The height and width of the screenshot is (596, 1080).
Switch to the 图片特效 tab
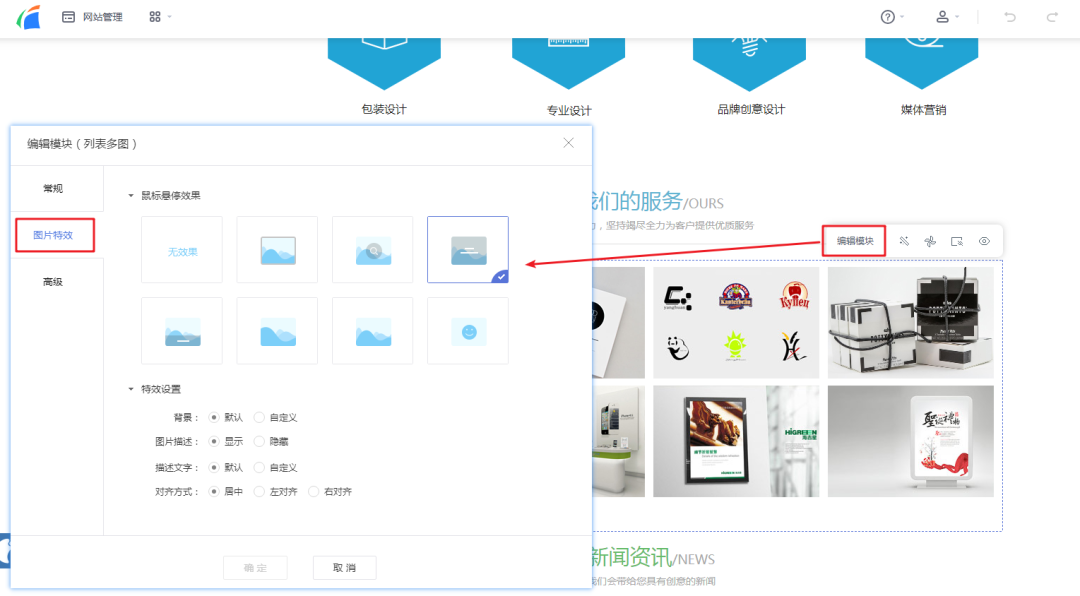(53, 235)
